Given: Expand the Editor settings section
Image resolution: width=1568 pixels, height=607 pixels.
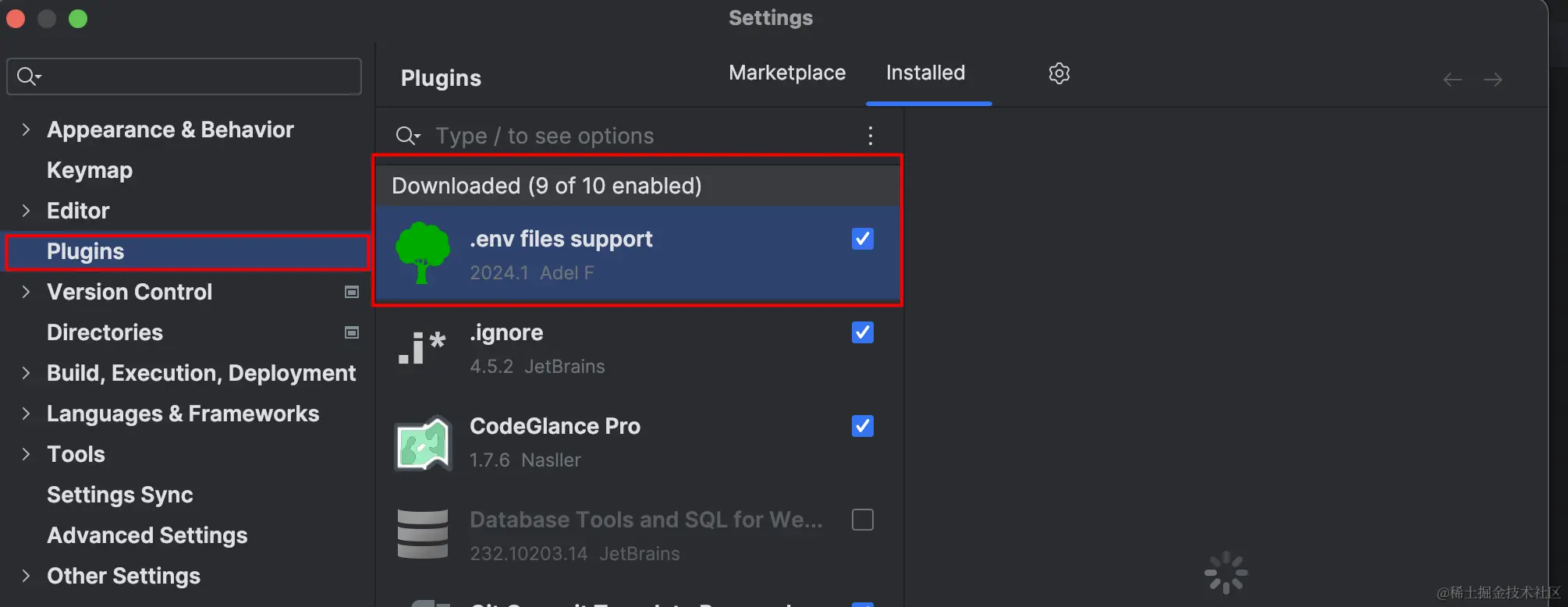Looking at the screenshot, I should pyautogui.click(x=26, y=211).
